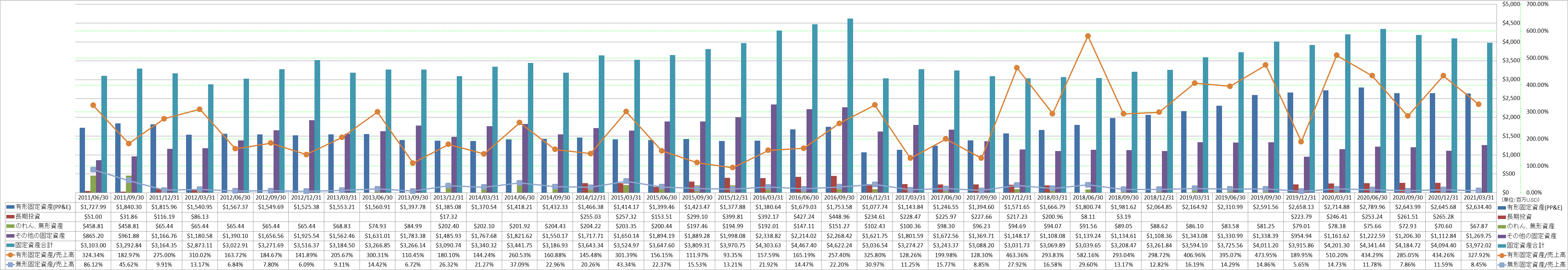
Task: Select the 582.16% cell
Action: coord(1088,256)
